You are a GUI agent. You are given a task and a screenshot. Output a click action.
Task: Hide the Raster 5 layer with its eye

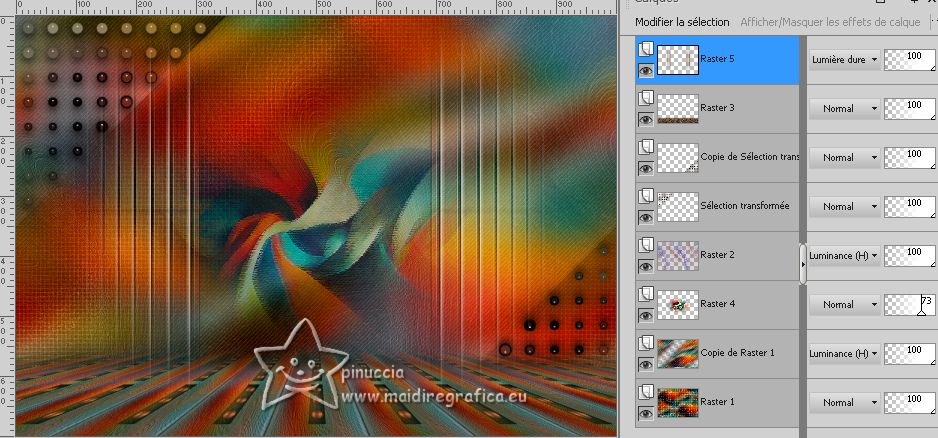coord(645,71)
